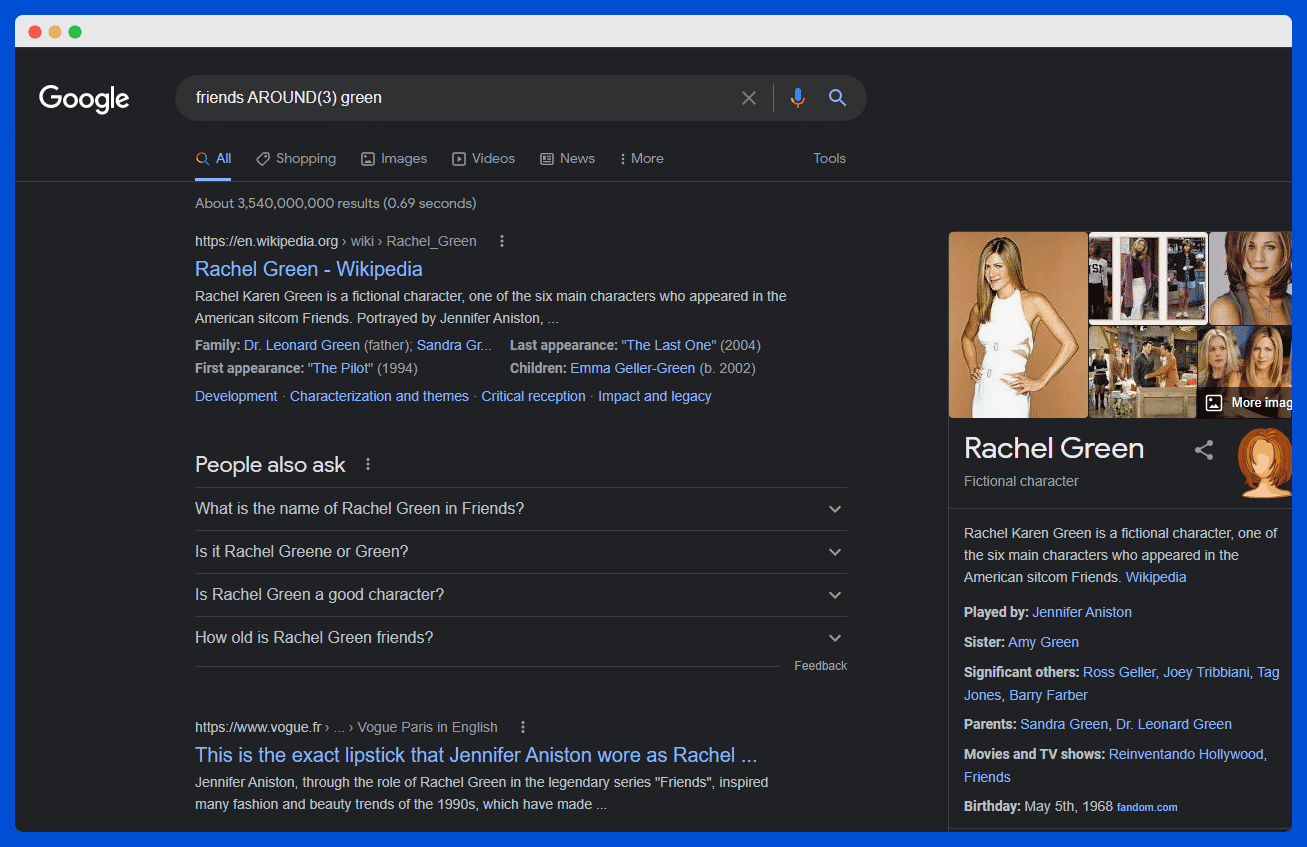Jump to Development section link
The image size is (1307, 847).
[236, 396]
